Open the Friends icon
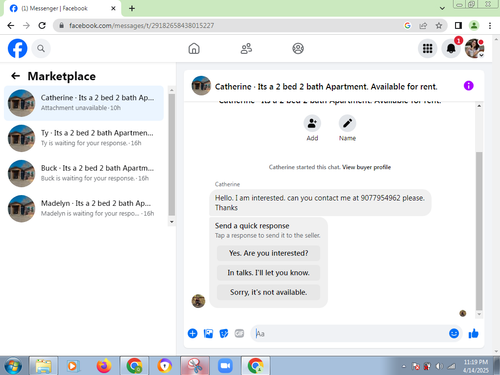The width and height of the screenshot is (500, 375). pos(246,49)
